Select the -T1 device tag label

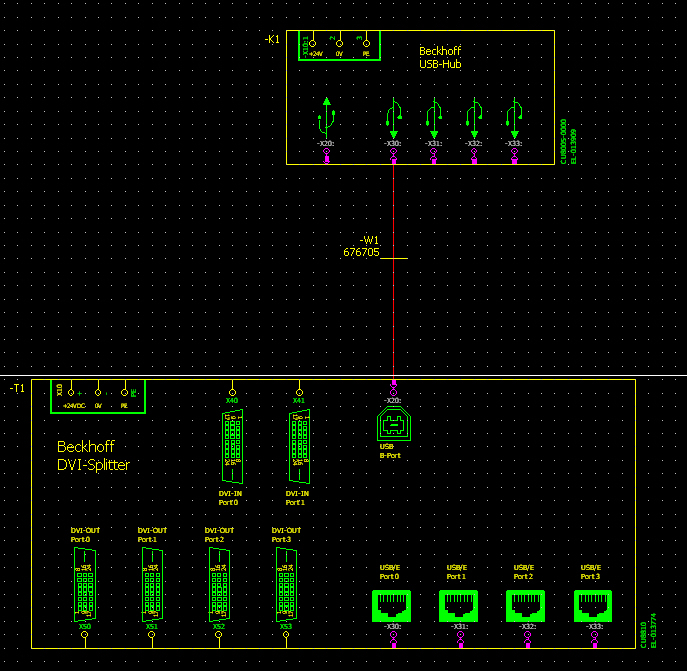click(18, 388)
